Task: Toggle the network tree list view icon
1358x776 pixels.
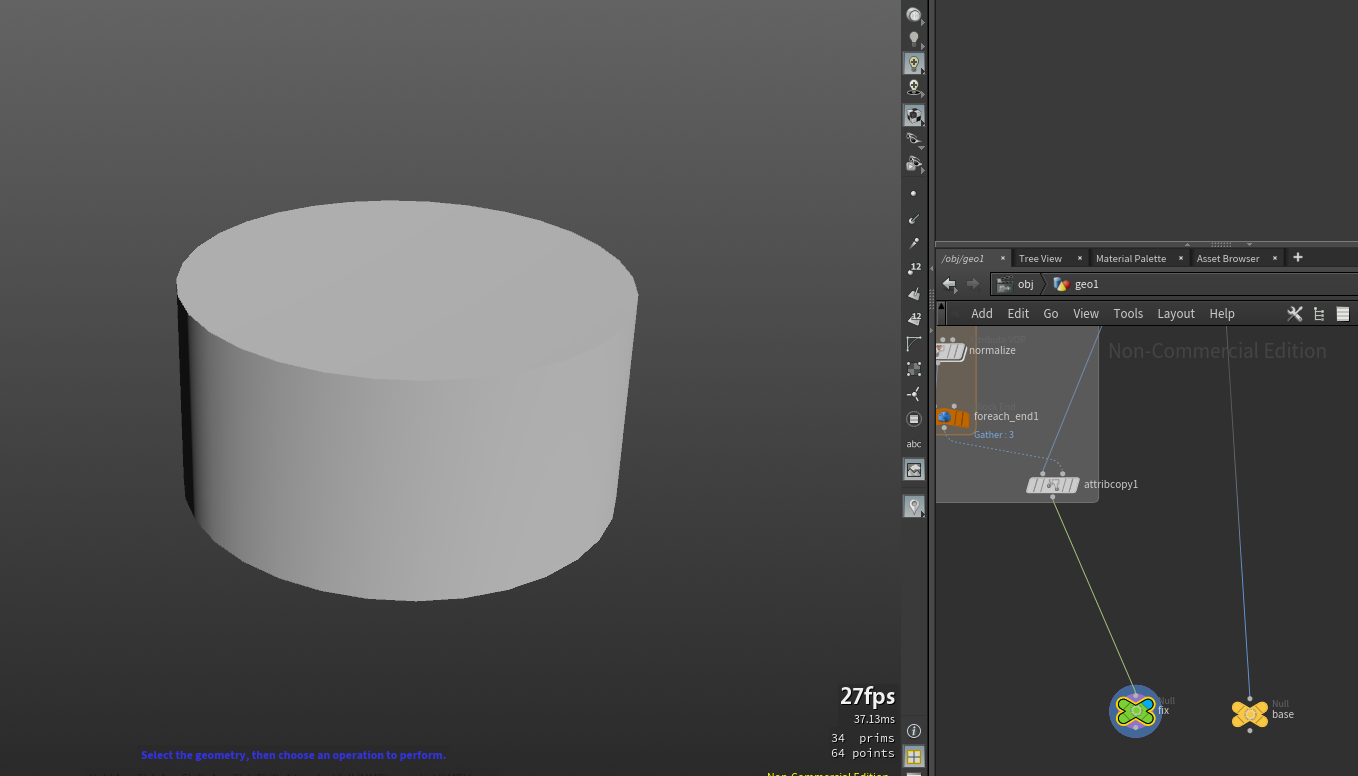Action: (x=1319, y=314)
